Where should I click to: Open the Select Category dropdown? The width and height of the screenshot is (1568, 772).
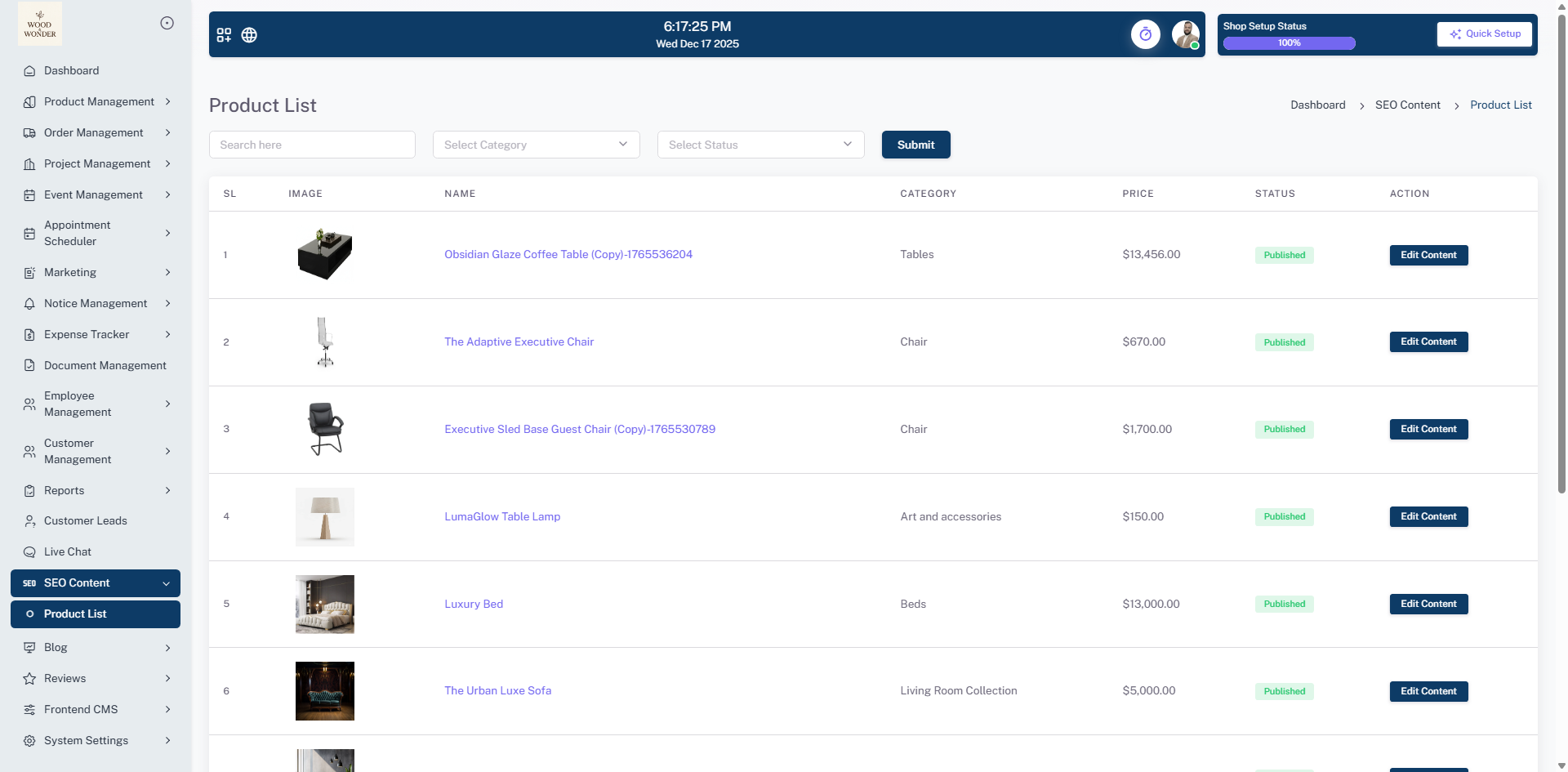click(x=536, y=145)
